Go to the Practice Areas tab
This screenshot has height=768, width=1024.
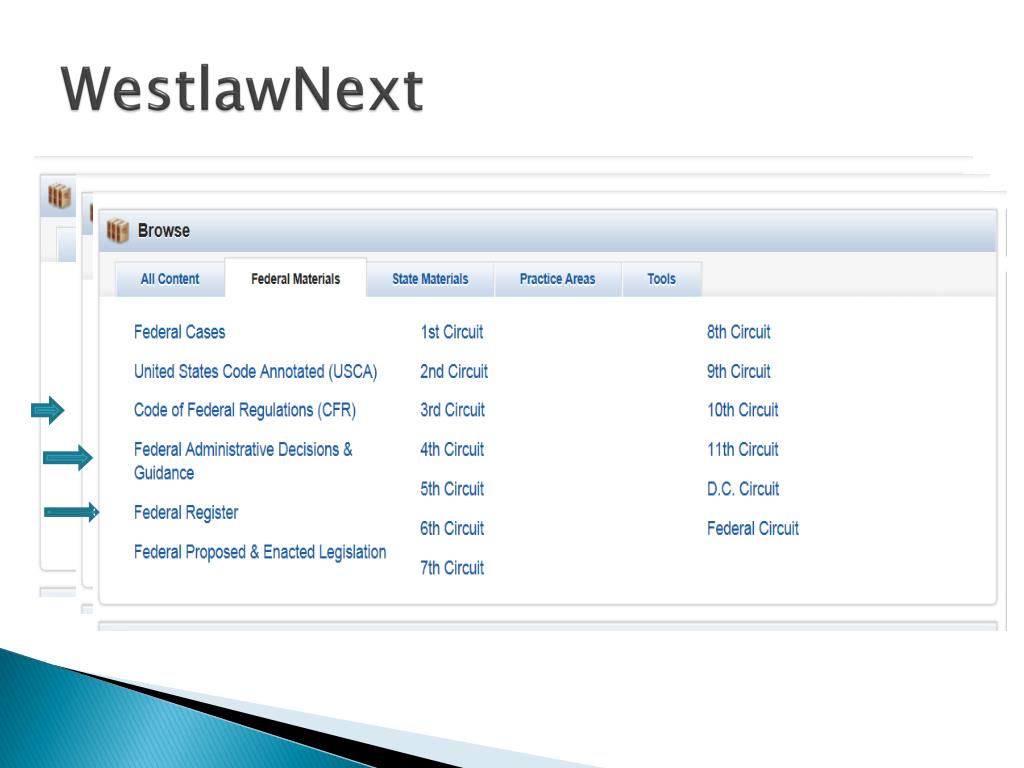(x=557, y=279)
